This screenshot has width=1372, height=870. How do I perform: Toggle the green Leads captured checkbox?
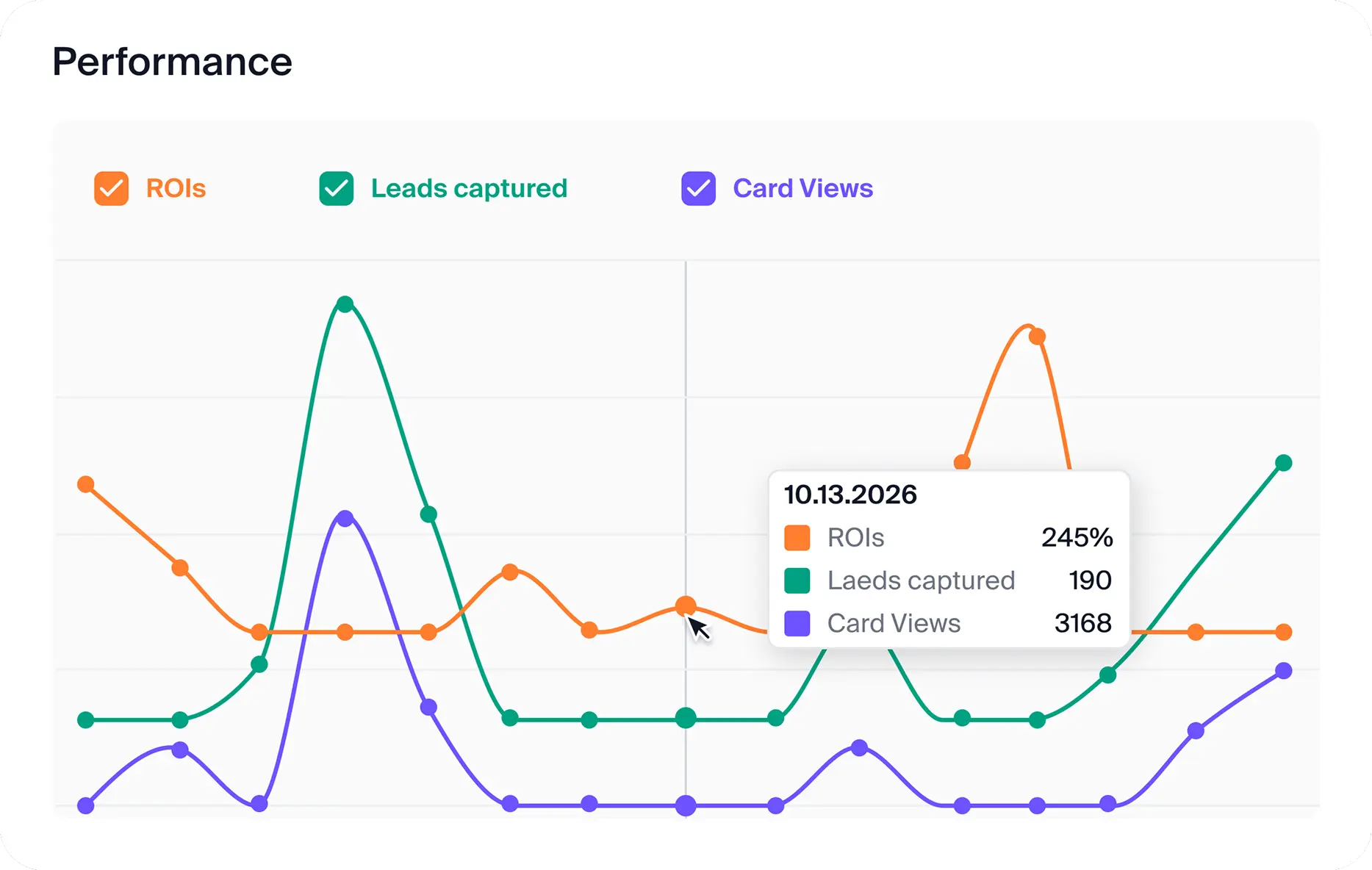pyautogui.click(x=336, y=189)
